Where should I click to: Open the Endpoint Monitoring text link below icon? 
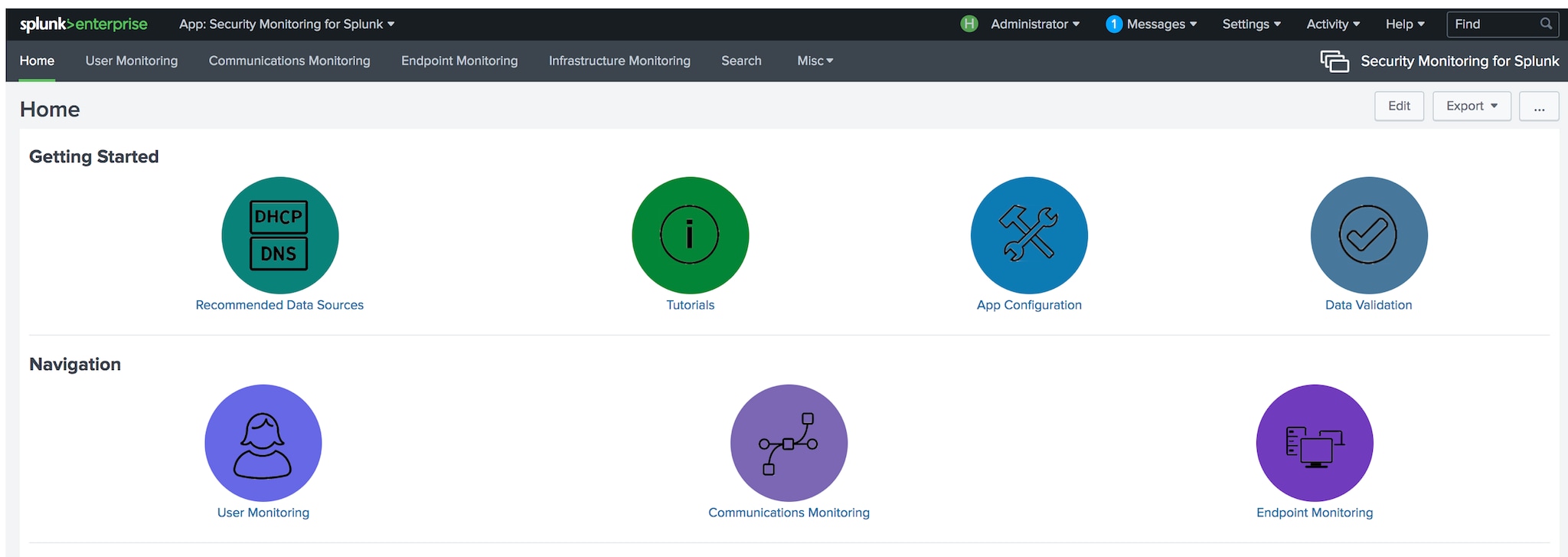pyautogui.click(x=1315, y=513)
